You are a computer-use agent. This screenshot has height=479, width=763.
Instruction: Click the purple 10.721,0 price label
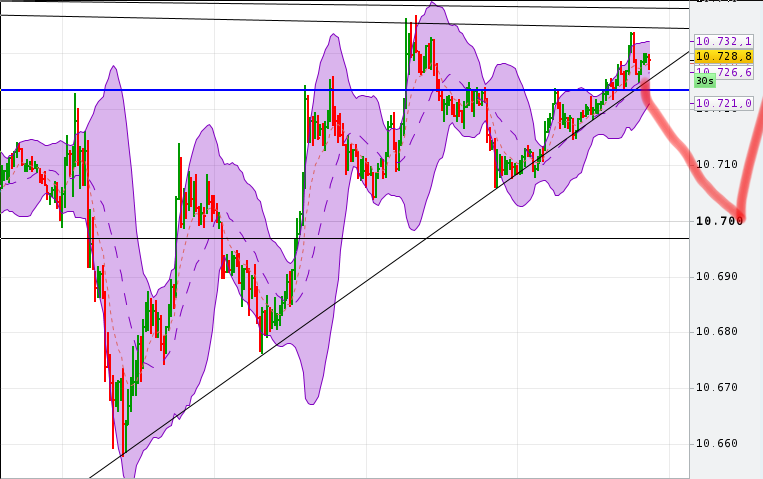(724, 103)
